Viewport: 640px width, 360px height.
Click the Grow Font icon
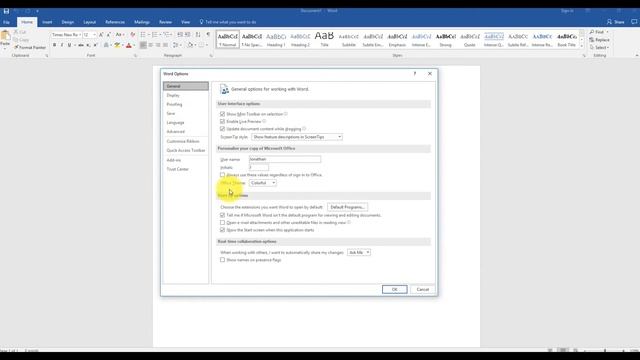coord(101,35)
